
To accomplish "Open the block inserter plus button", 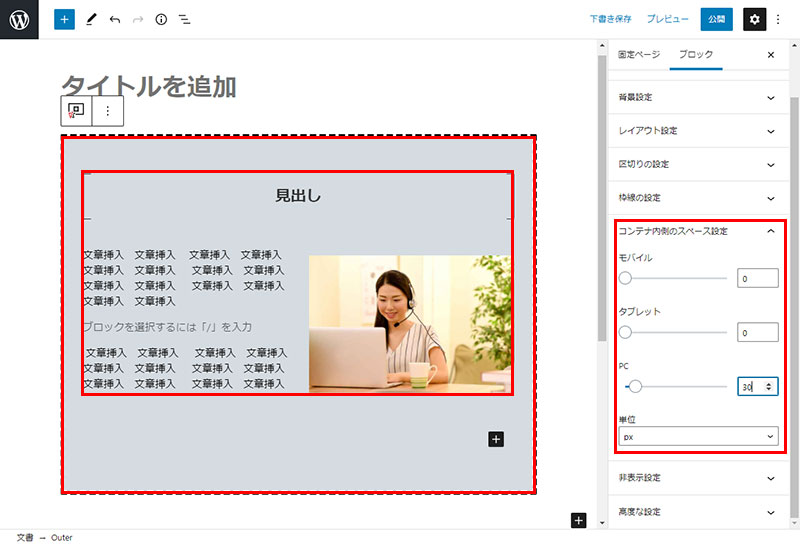I will click(64, 19).
